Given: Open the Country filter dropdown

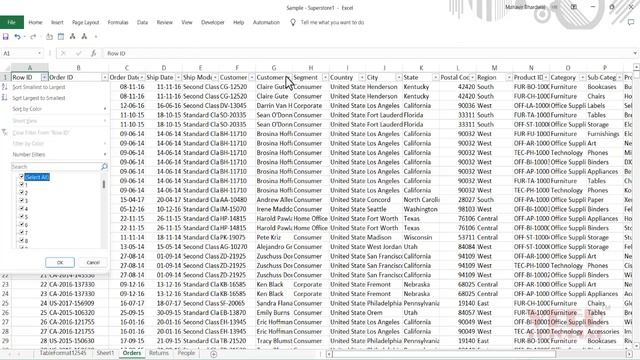Looking at the screenshot, I should 362,78.
